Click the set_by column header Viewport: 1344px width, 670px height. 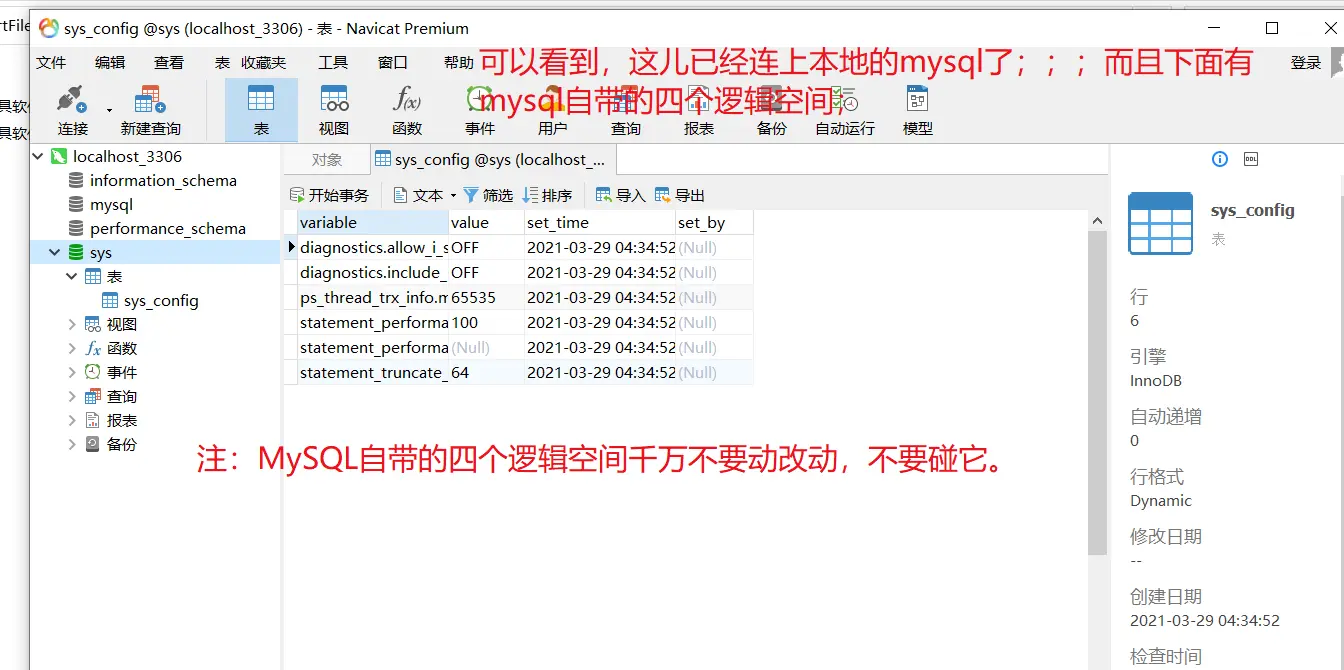click(x=714, y=223)
